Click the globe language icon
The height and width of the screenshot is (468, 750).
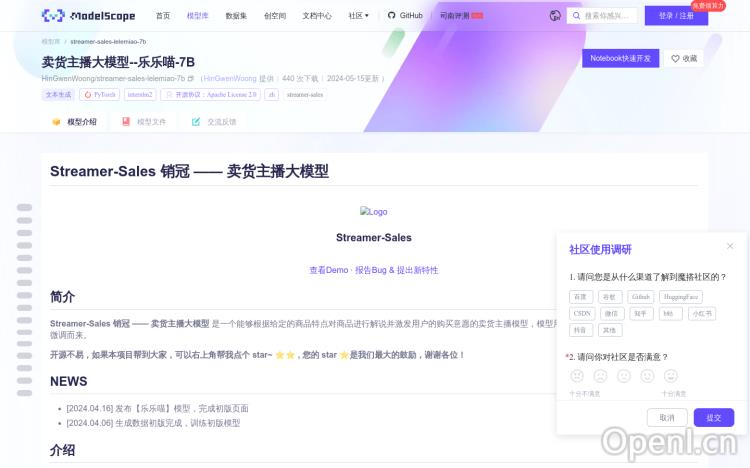(555, 16)
